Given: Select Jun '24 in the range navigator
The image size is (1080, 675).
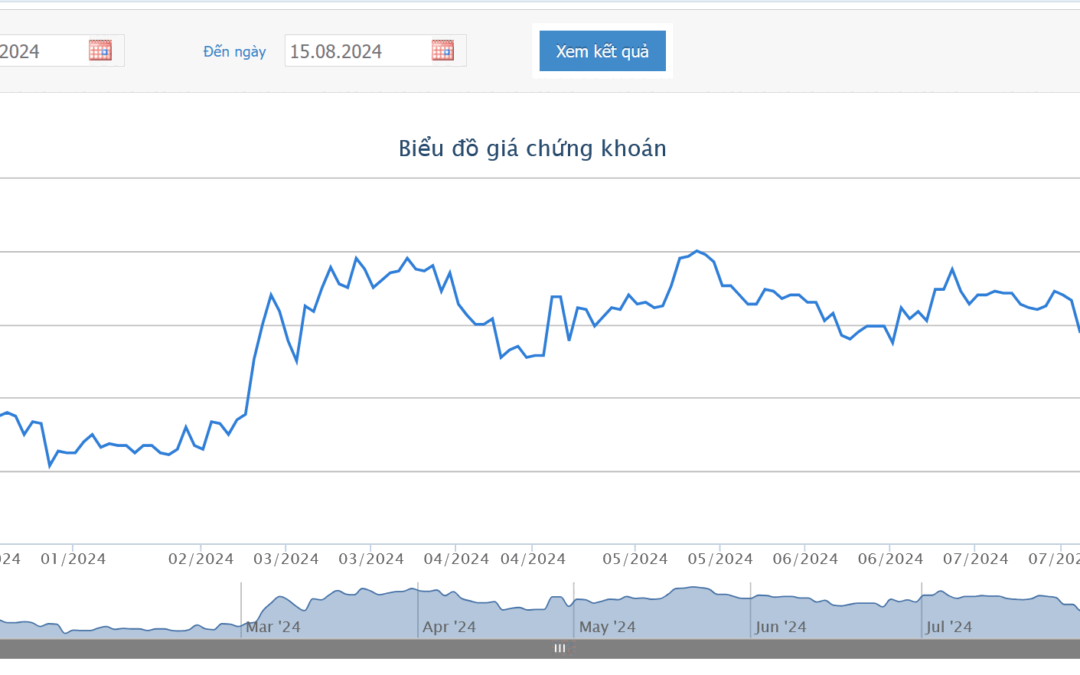Looking at the screenshot, I should tap(780, 627).
